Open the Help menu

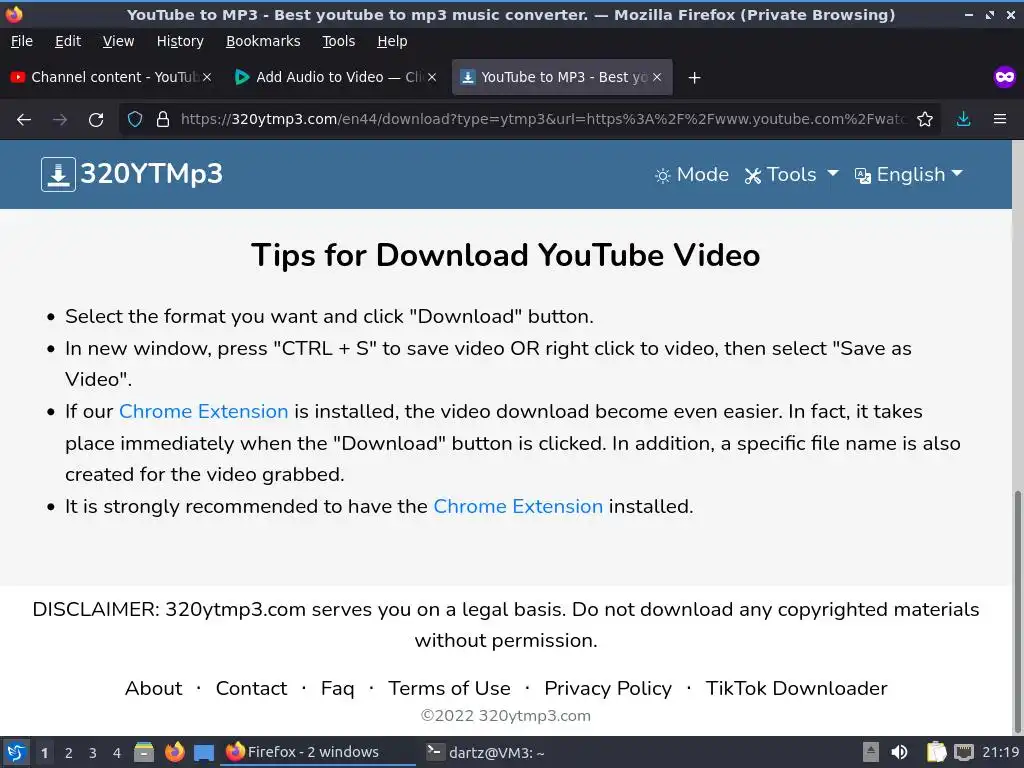pyautogui.click(x=392, y=41)
